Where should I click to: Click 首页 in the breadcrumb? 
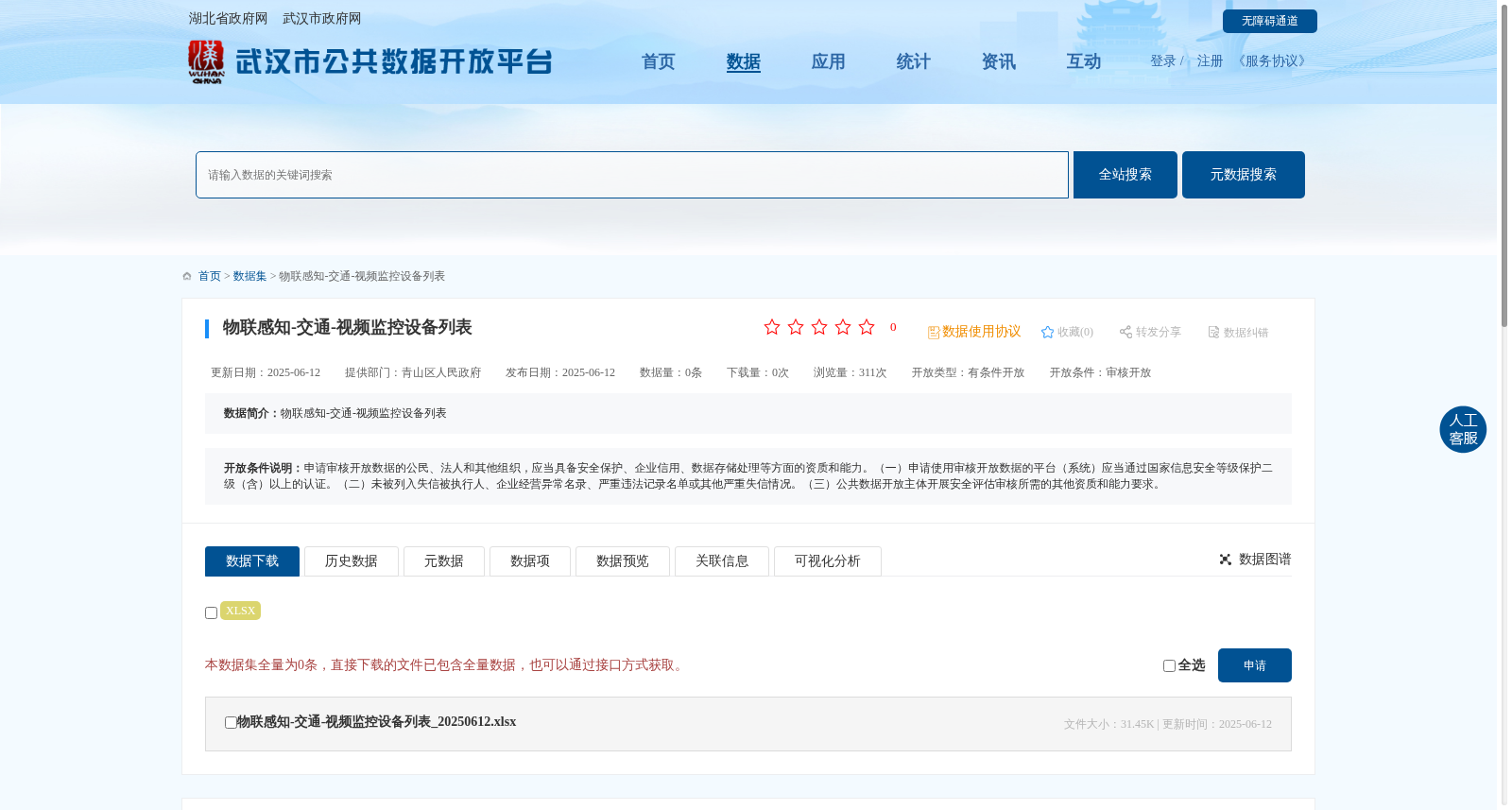(210, 276)
